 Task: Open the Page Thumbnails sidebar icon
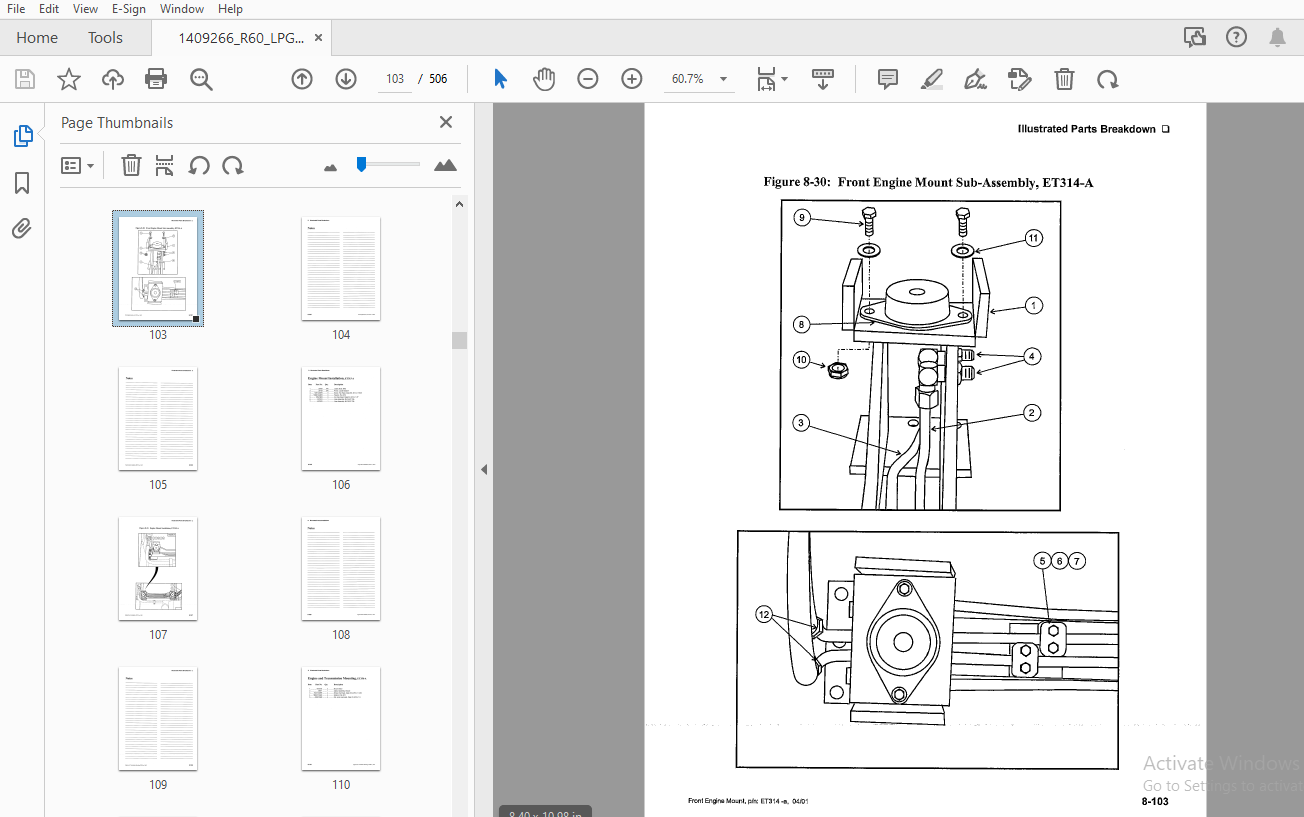(23, 137)
